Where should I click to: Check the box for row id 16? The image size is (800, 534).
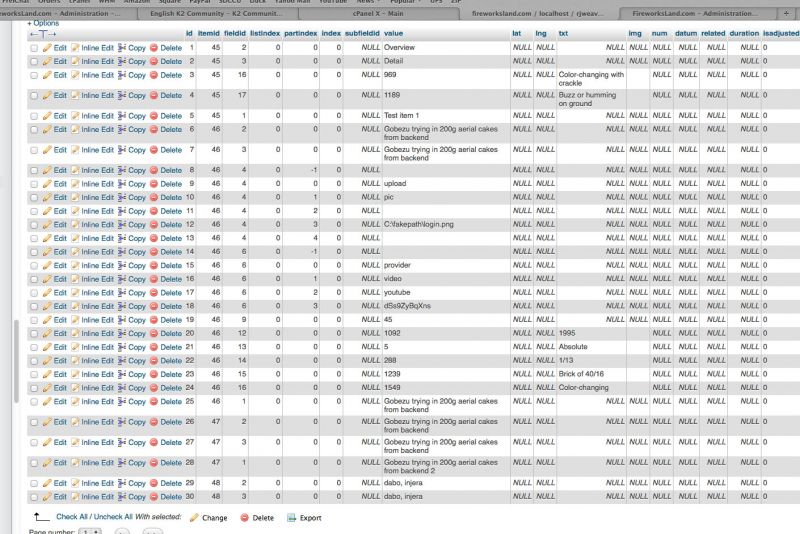tap(34, 279)
